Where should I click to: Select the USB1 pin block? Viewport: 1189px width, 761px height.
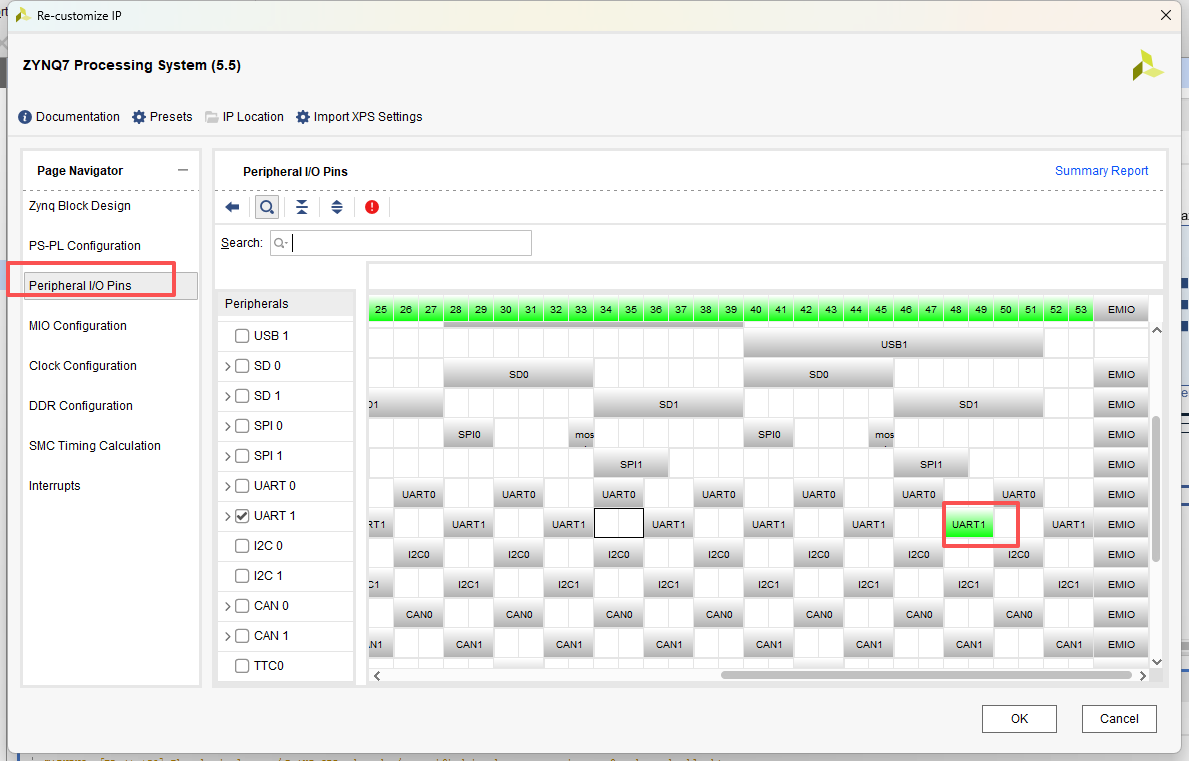(893, 344)
